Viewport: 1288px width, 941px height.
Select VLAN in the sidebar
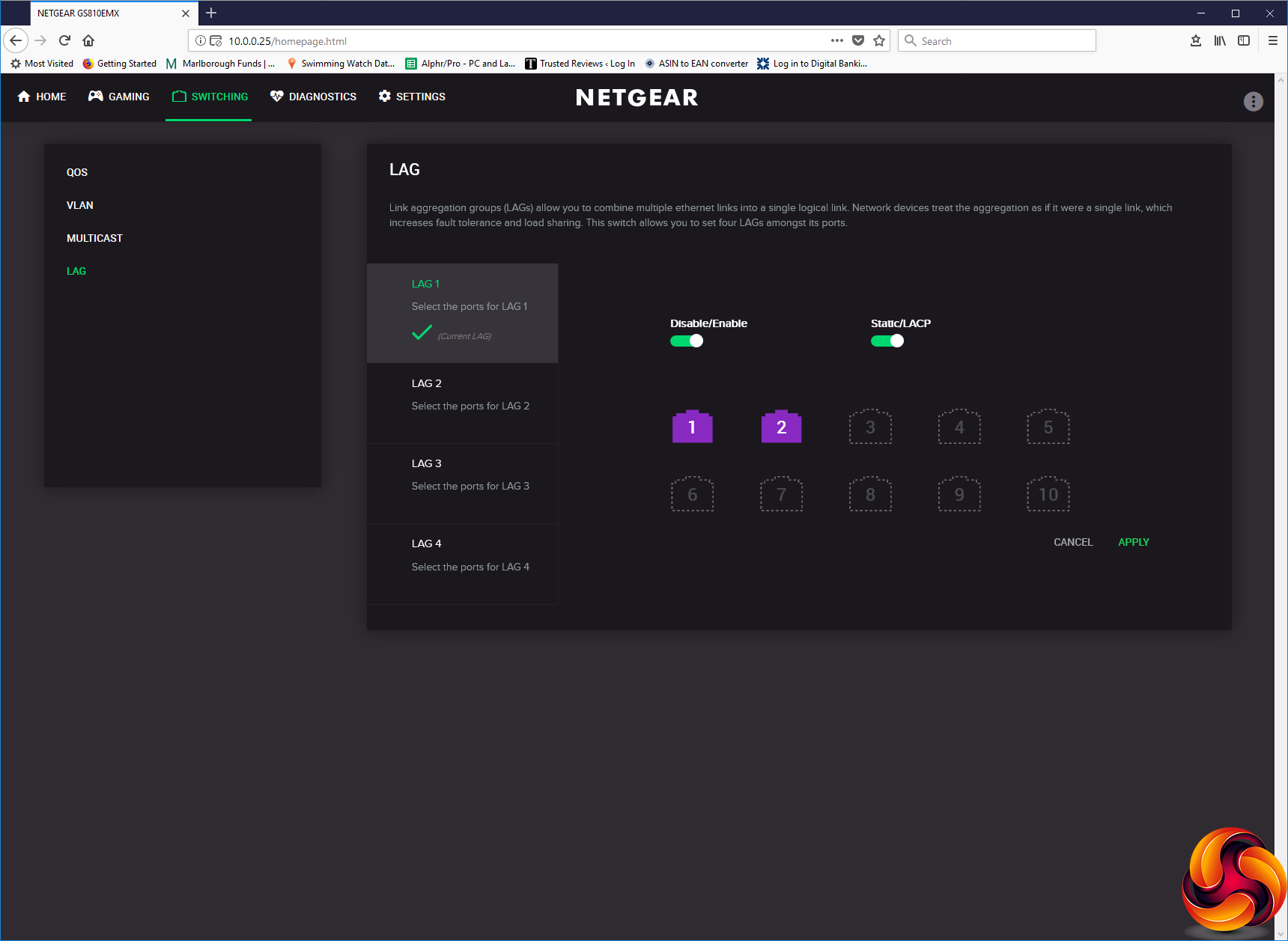(80, 205)
